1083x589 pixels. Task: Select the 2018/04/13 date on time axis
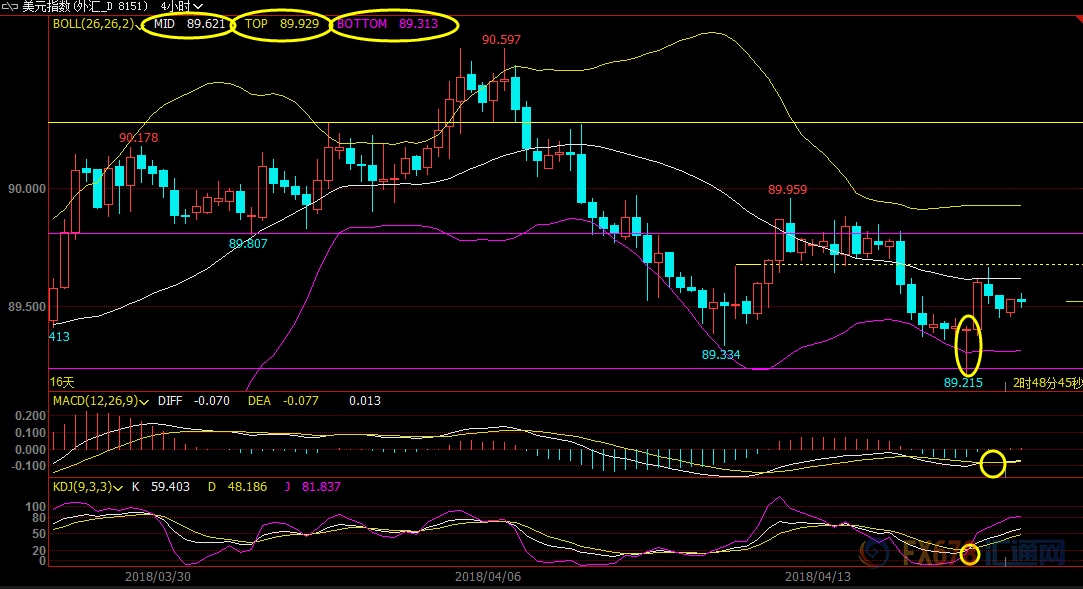pyautogui.click(x=814, y=576)
